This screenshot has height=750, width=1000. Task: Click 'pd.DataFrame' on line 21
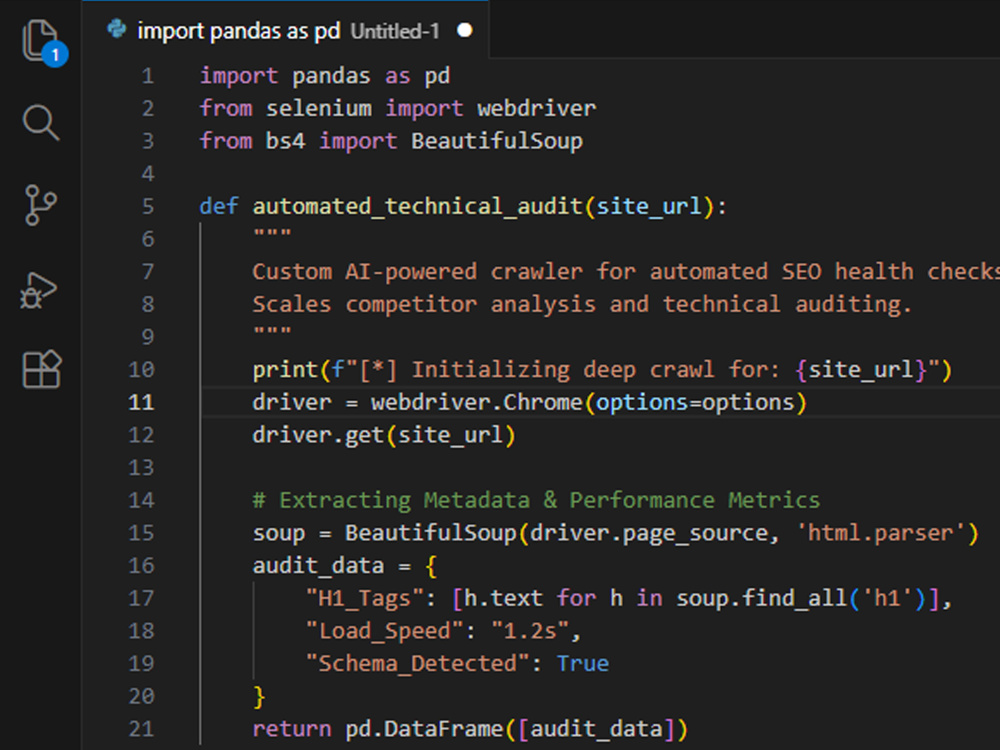coord(424,728)
